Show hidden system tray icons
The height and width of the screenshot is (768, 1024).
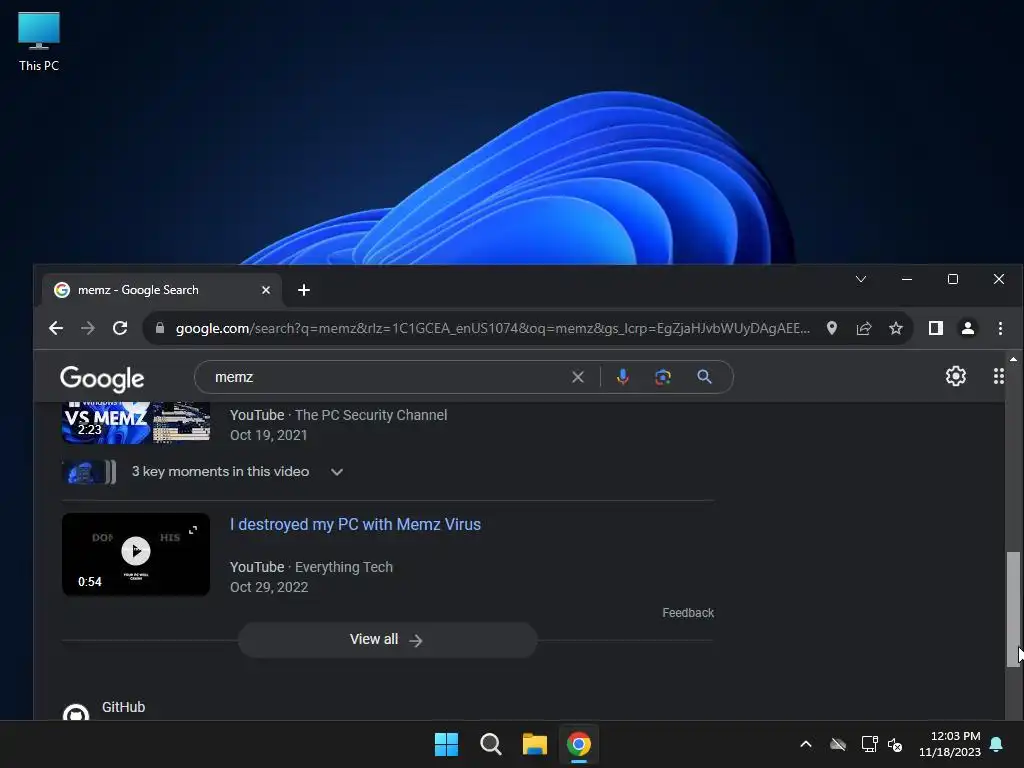pos(806,744)
